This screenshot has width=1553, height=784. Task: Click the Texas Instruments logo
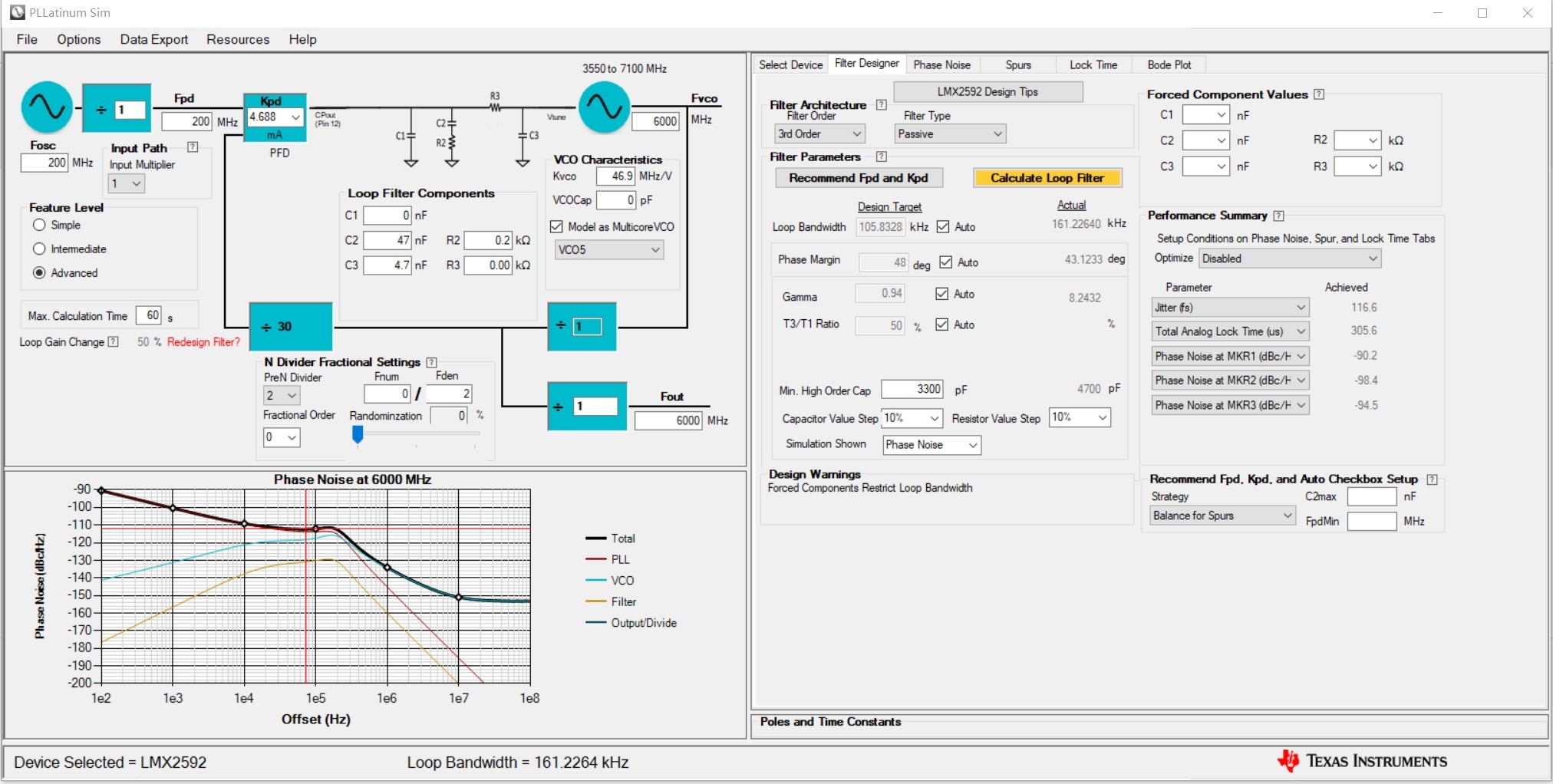(x=1363, y=761)
